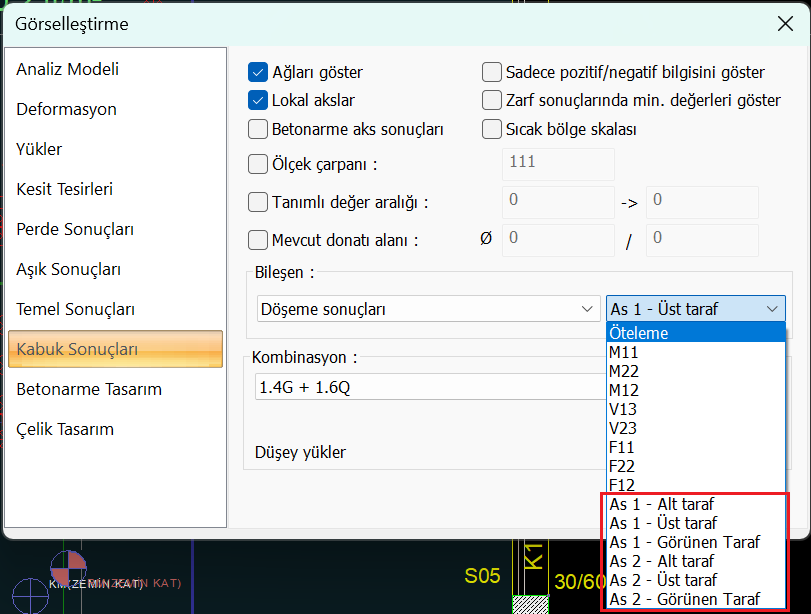Open the Betonarme Tasarım section
811x614 pixels.
pos(89,389)
